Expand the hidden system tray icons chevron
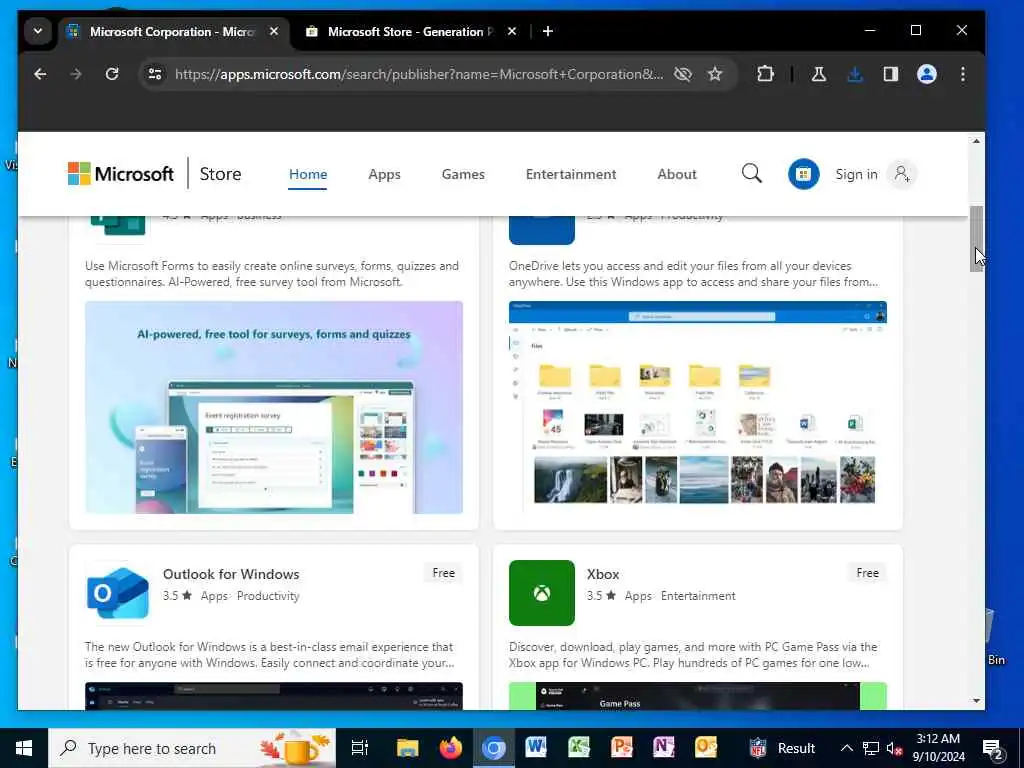This screenshot has height=768, width=1024. point(846,748)
